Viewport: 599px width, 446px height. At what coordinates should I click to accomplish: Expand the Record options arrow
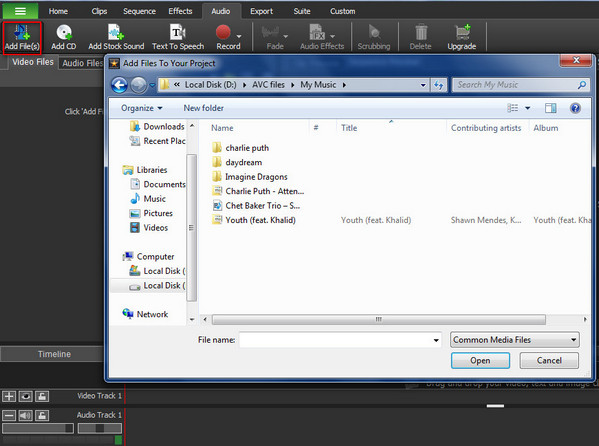[x=239, y=36]
